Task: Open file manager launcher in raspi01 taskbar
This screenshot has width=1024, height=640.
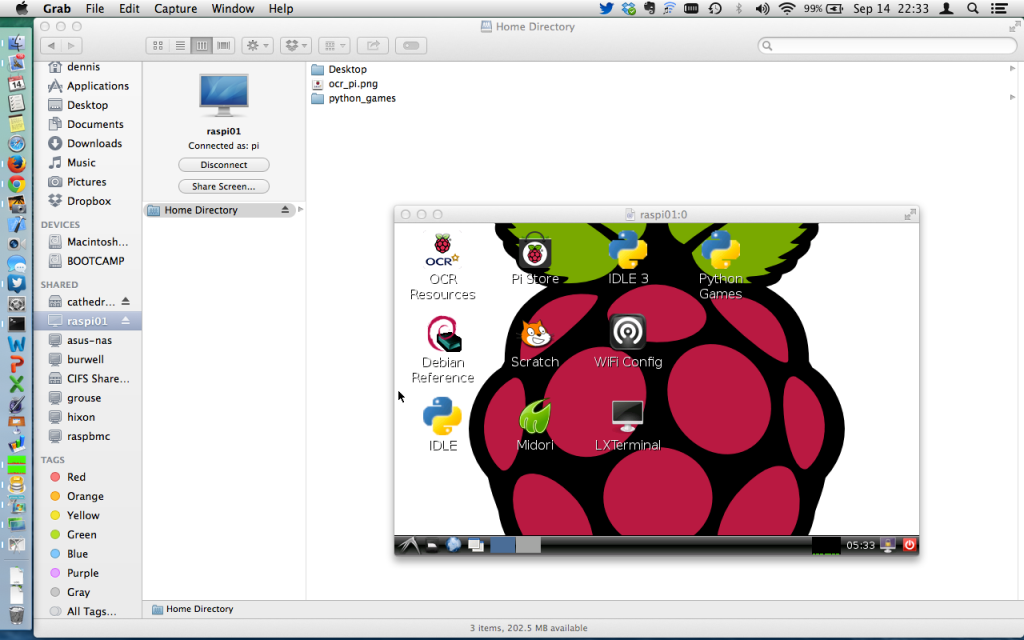Action: coord(432,545)
